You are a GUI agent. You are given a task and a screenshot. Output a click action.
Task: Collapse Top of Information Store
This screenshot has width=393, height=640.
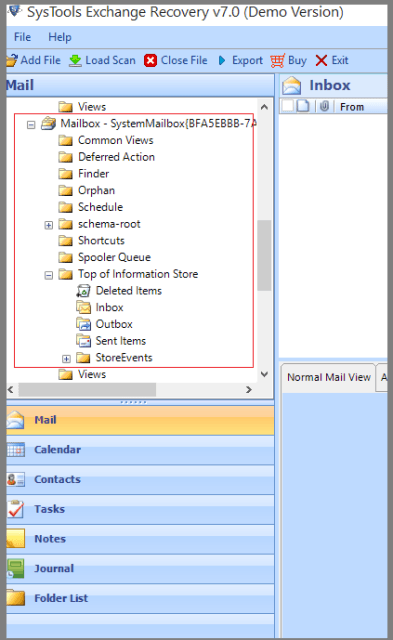coord(49,276)
